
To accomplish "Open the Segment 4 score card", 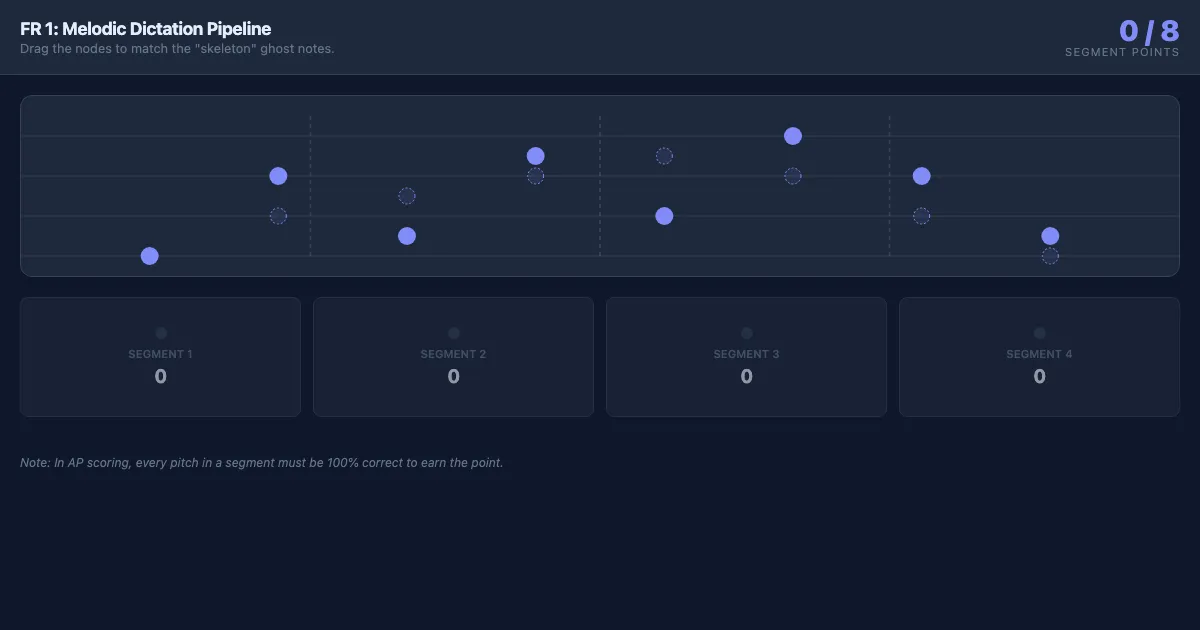I will [1039, 357].
